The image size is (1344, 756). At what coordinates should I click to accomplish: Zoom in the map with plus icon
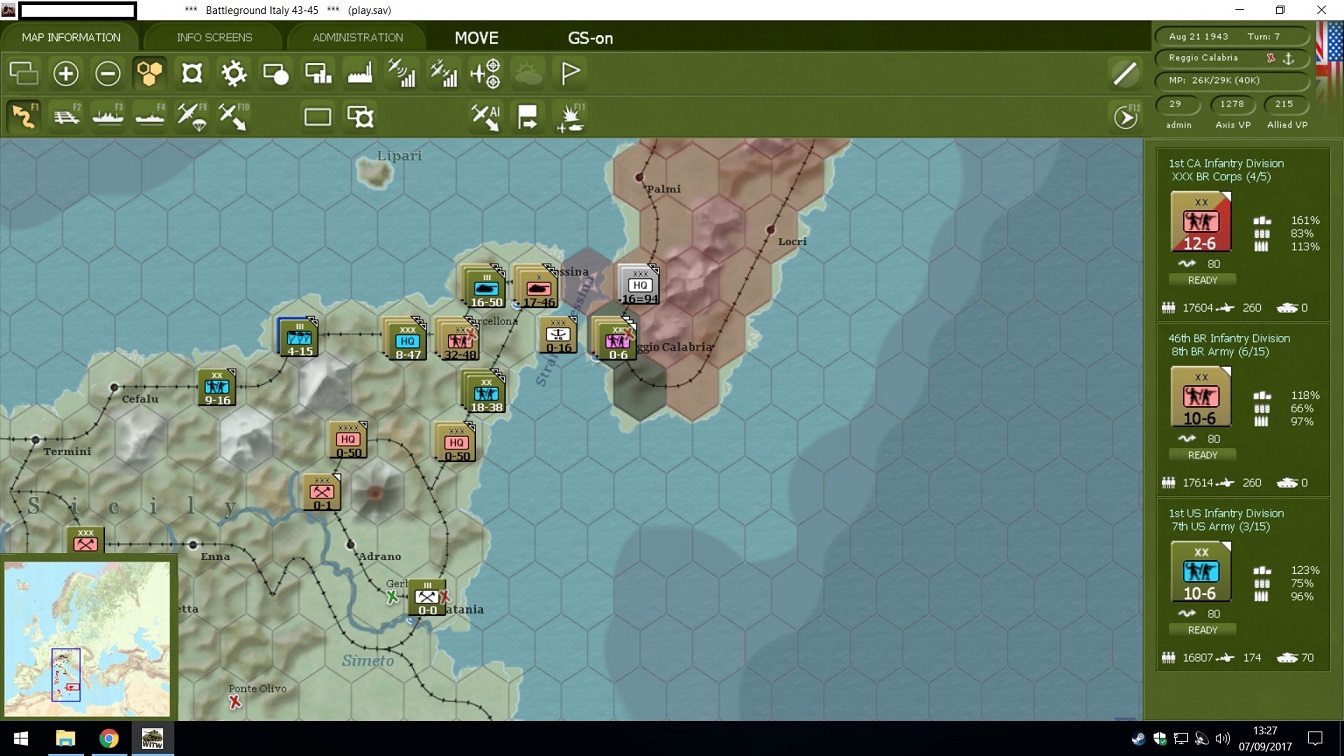click(66, 73)
